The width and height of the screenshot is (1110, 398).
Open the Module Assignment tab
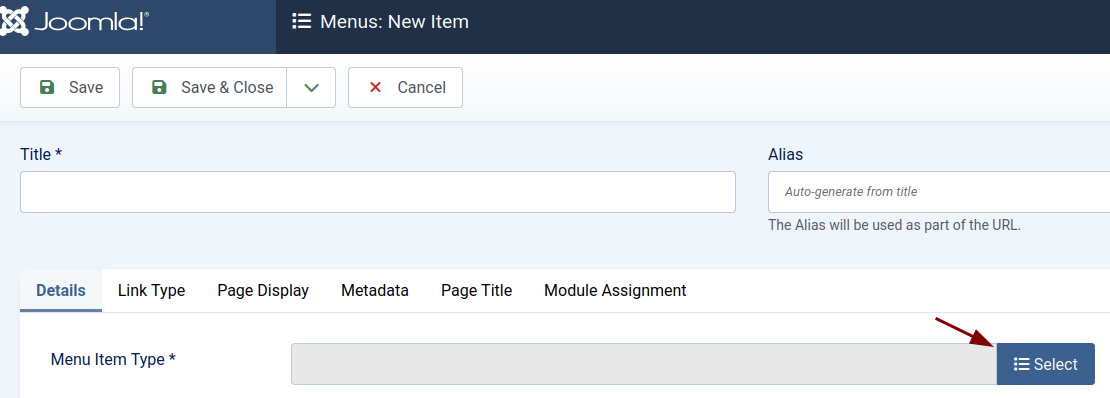(x=615, y=290)
